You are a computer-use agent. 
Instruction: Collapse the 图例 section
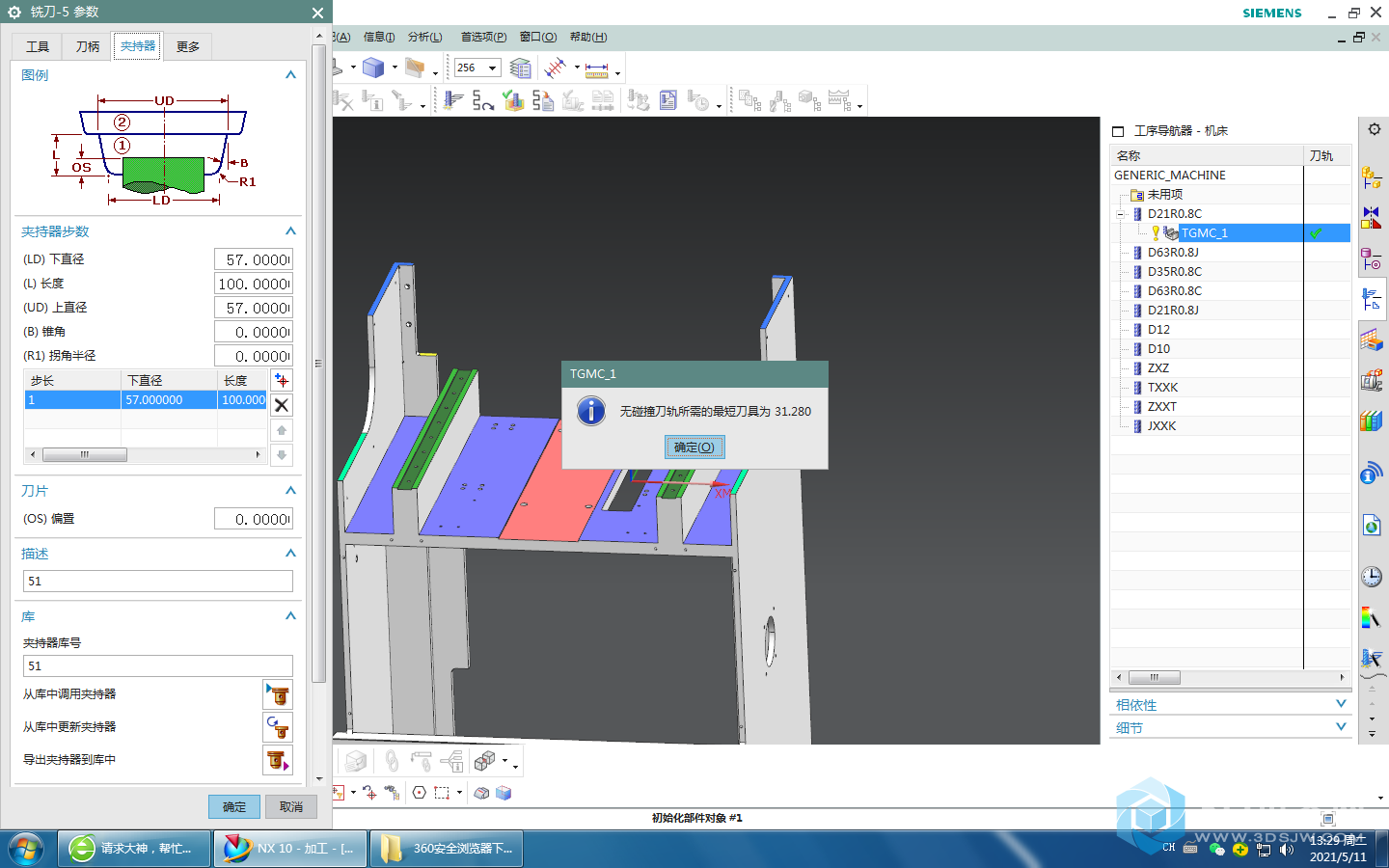point(290,74)
